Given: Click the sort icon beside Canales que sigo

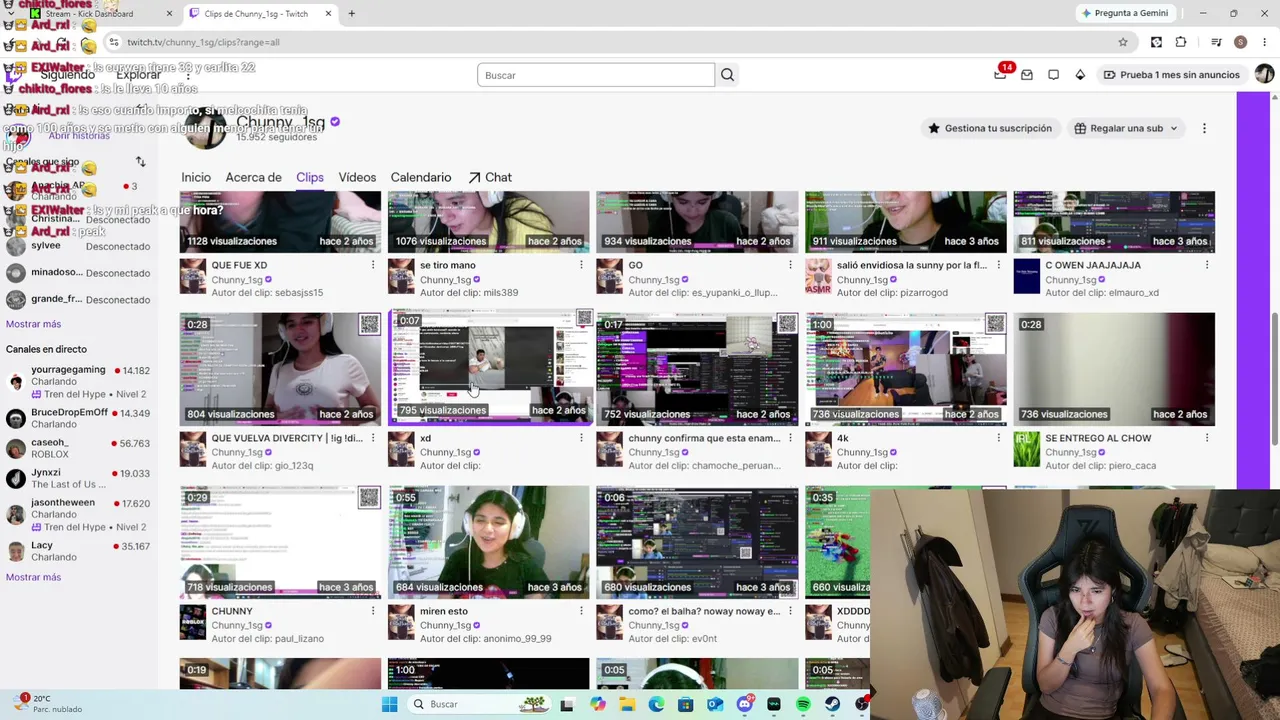Looking at the screenshot, I should pos(140,162).
